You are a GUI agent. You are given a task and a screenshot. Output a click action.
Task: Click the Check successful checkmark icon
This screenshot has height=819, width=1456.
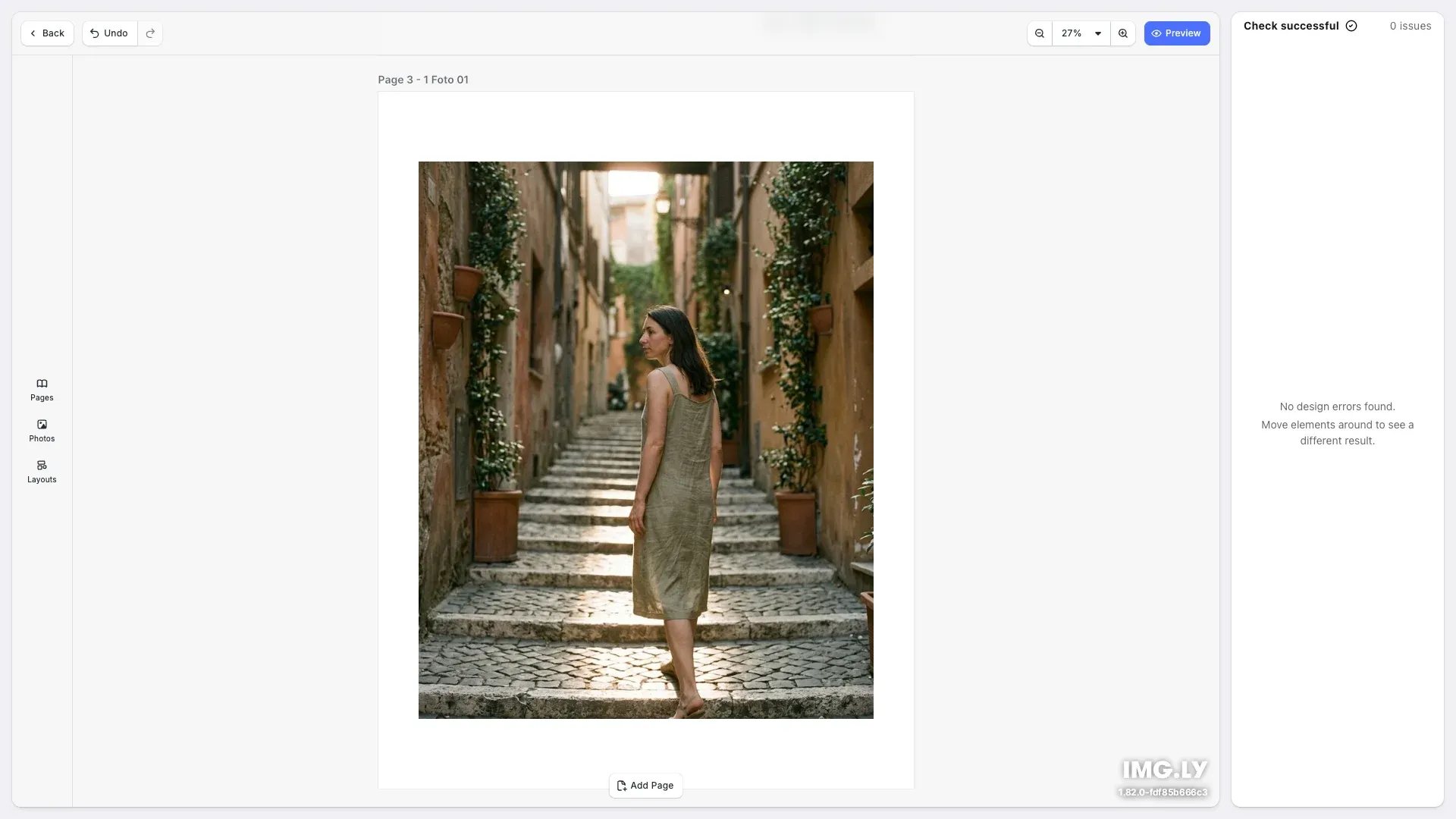(x=1351, y=26)
